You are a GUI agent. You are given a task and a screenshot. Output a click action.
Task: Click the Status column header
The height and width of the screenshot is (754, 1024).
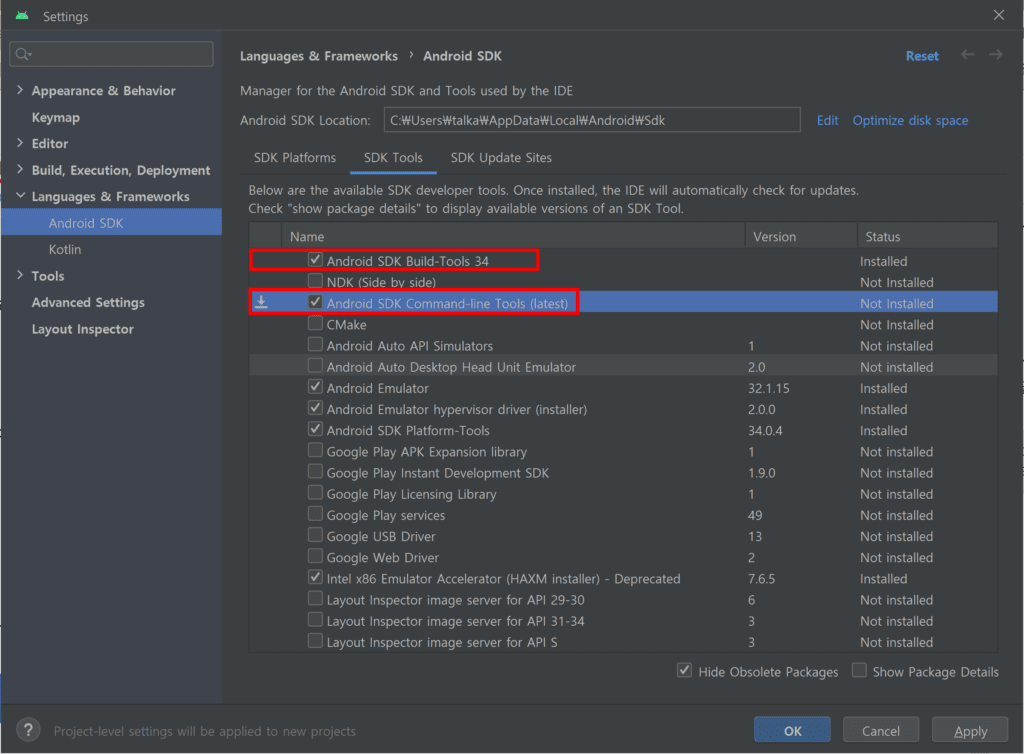pyautogui.click(x=927, y=236)
